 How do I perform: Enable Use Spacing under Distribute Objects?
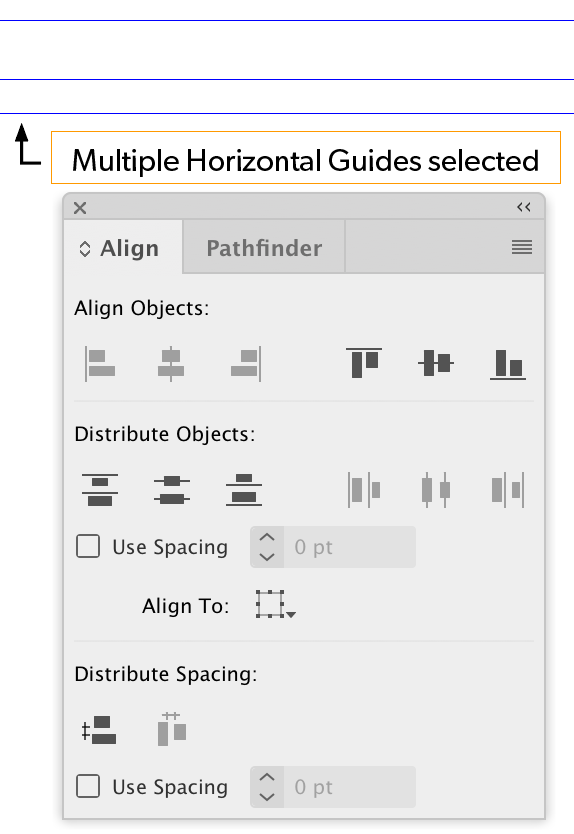pos(88,546)
